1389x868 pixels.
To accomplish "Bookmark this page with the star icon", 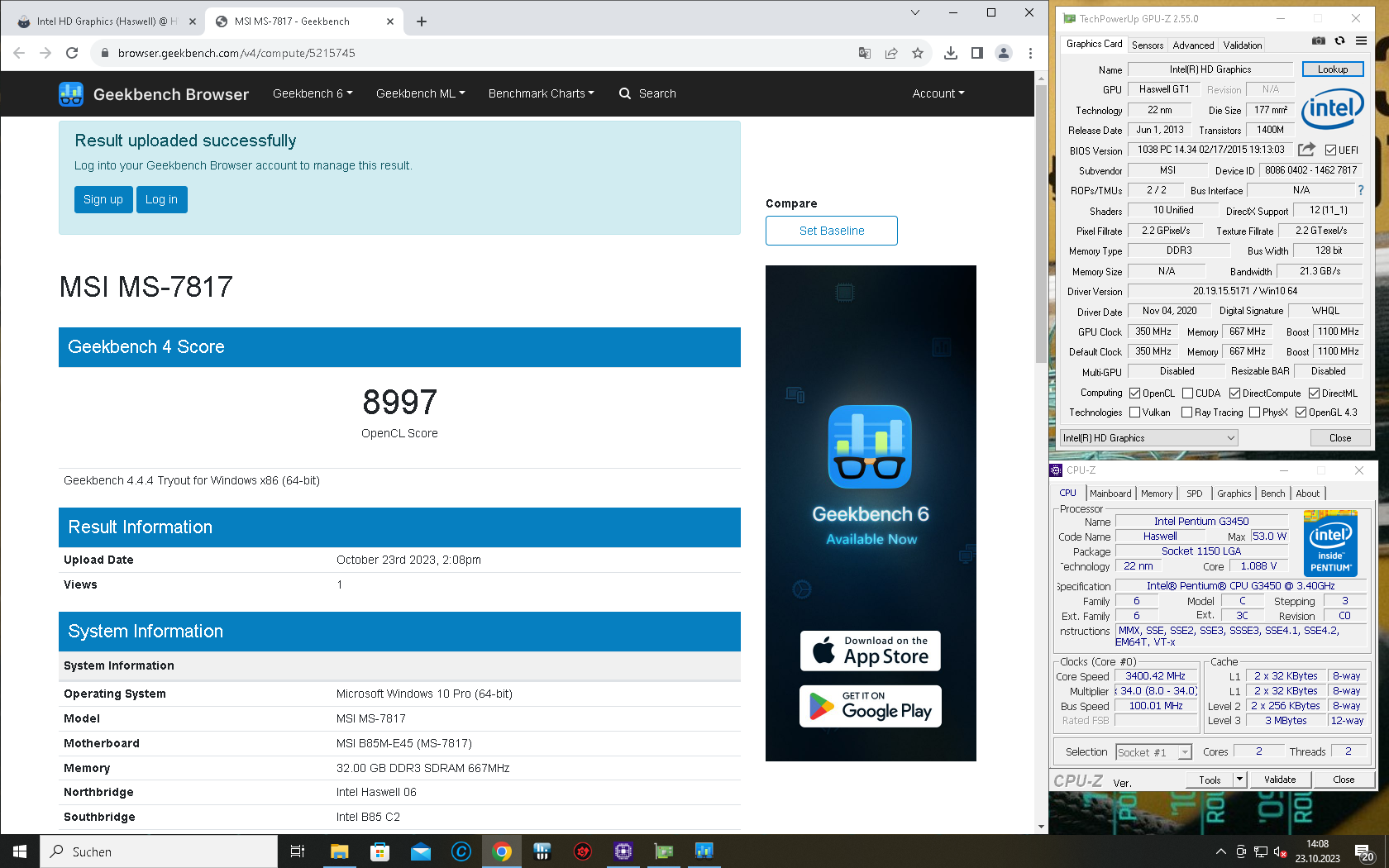I will pos(918,53).
